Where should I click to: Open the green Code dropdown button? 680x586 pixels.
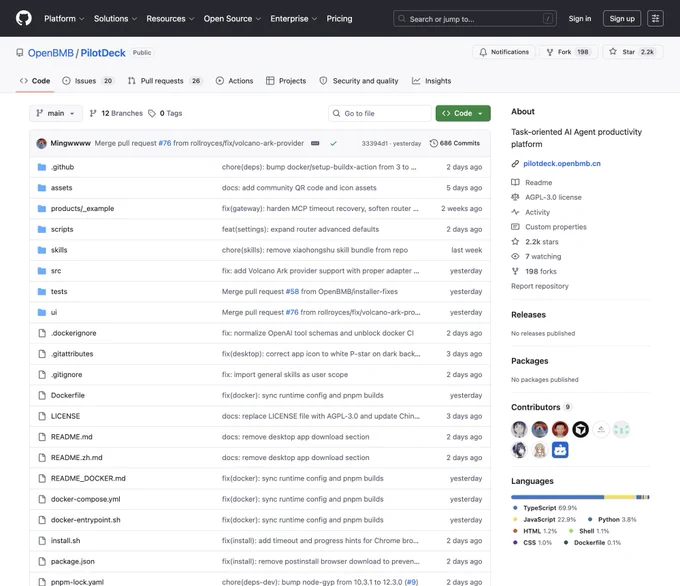pyautogui.click(x=463, y=113)
